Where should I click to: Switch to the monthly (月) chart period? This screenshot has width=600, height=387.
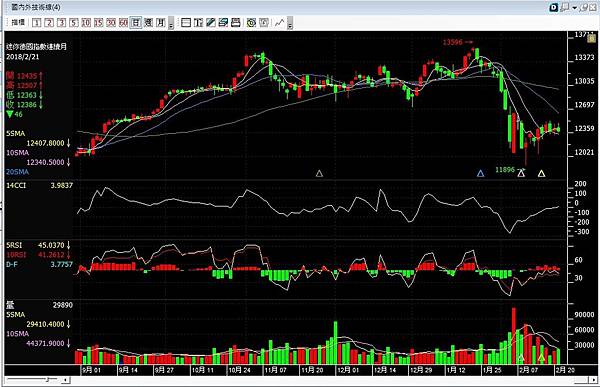point(161,23)
